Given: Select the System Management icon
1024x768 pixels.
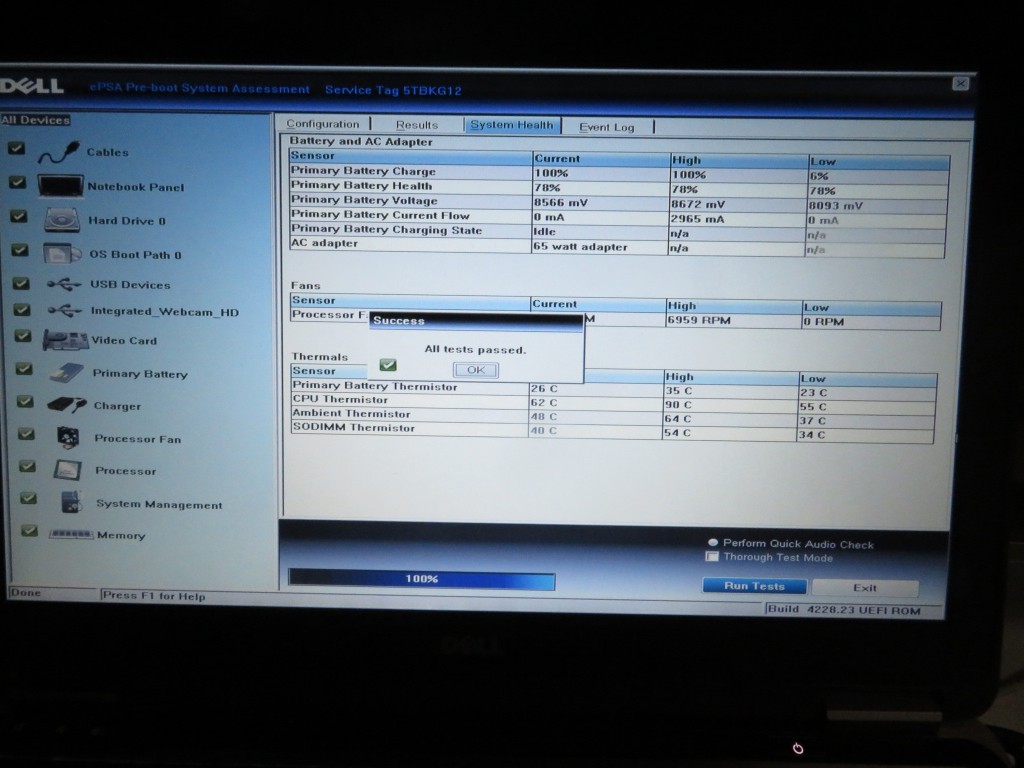Looking at the screenshot, I should click(71, 502).
